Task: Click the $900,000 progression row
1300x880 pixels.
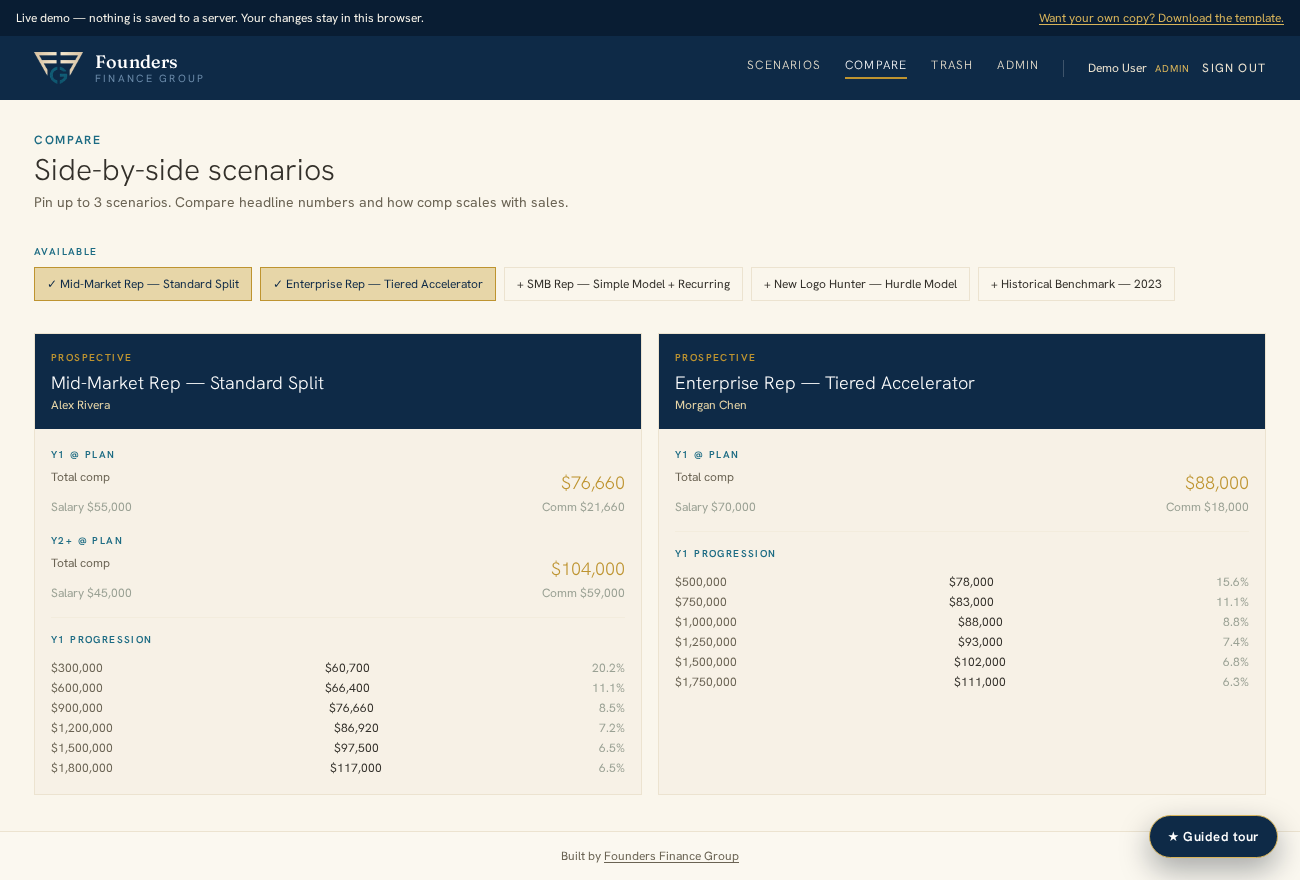Action: pos(338,708)
